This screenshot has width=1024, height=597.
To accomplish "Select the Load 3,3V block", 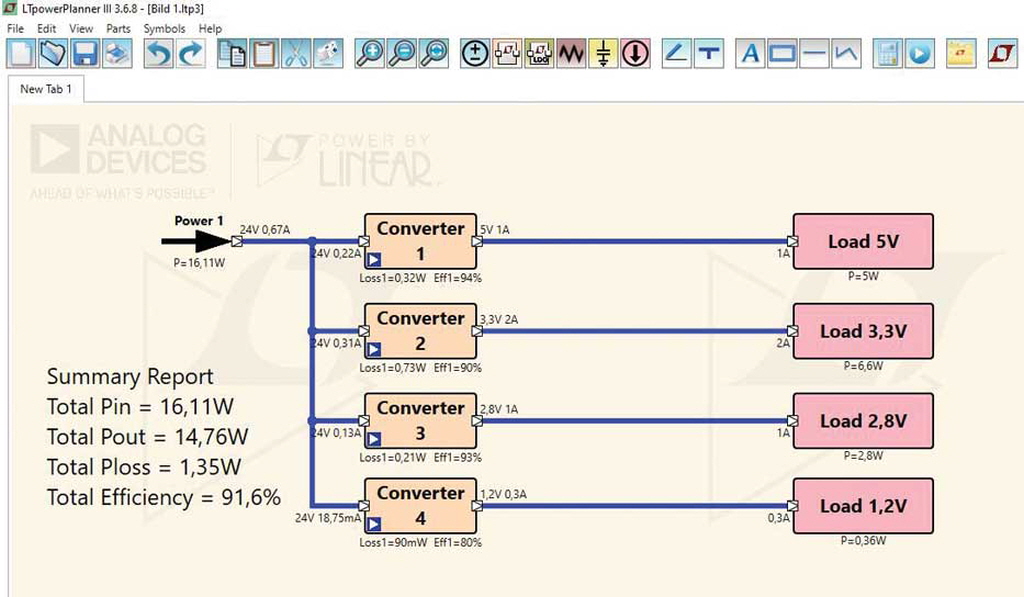I will (x=862, y=332).
